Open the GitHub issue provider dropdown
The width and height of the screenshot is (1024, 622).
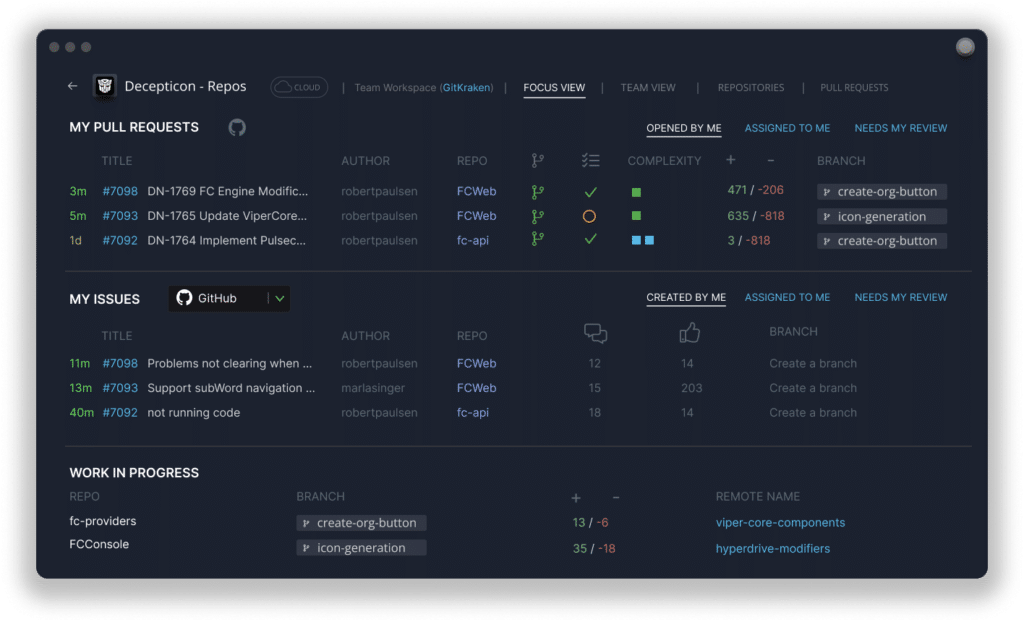click(x=229, y=299)
